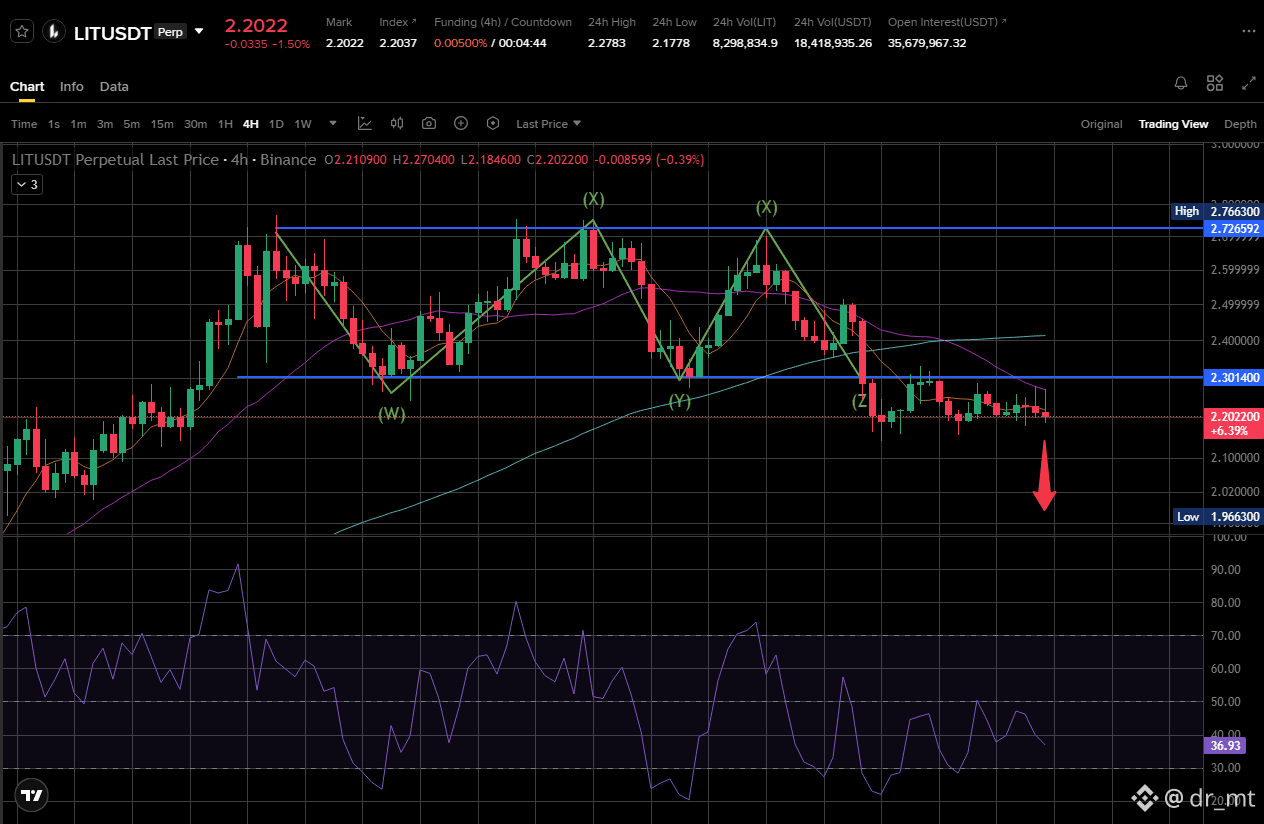Open the more options ellipsis menu
The height and width of the screenshot is (824, 1264).
point(1247,32)
